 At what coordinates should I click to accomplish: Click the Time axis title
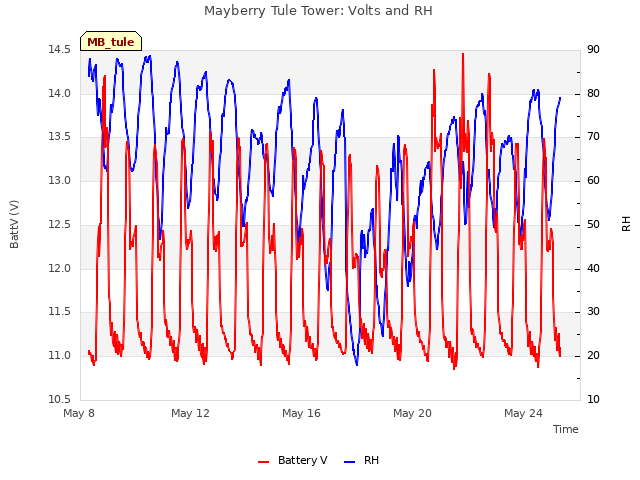click(565, 429)
